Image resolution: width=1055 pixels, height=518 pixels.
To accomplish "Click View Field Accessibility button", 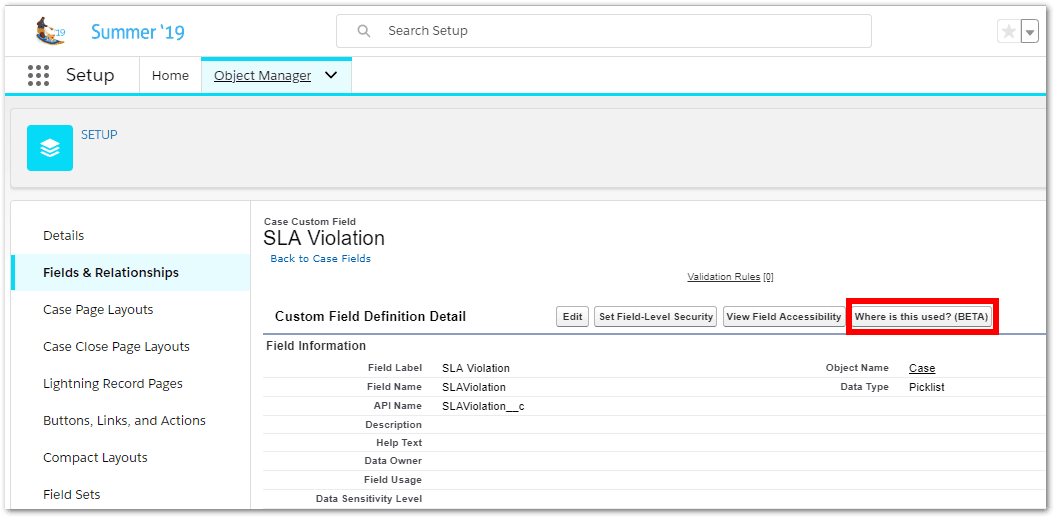I will (784, 317).
